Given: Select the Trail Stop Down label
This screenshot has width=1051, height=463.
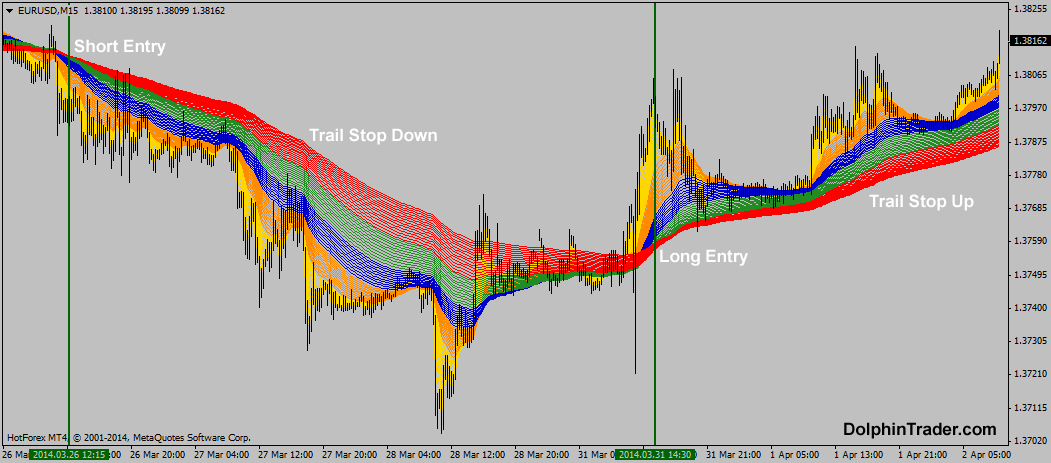Looking at the screenshot, I should click(x=372, y=135).
